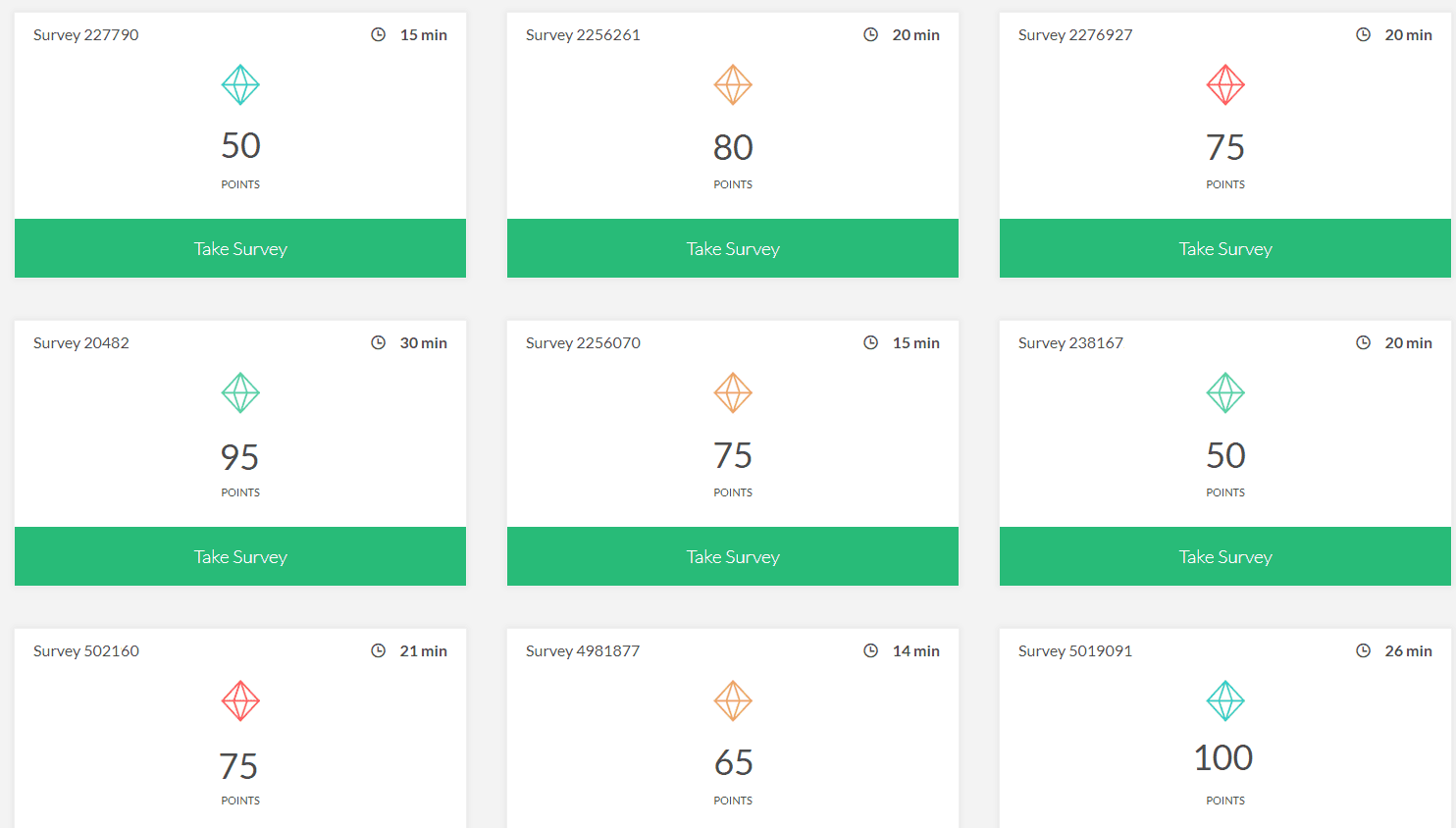Viewport: 1456px width, 828px height.
Task: Click the '14 min' duration label
Action: coord(916,650)
